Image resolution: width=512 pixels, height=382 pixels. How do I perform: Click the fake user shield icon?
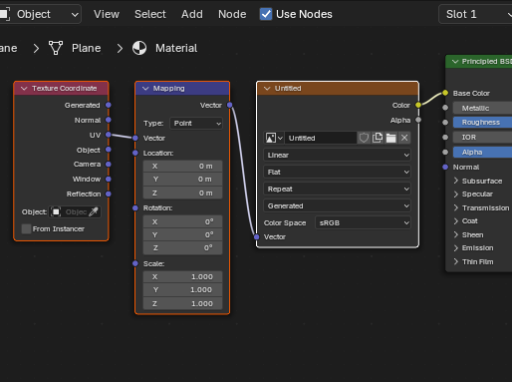(x=364, y=138)
